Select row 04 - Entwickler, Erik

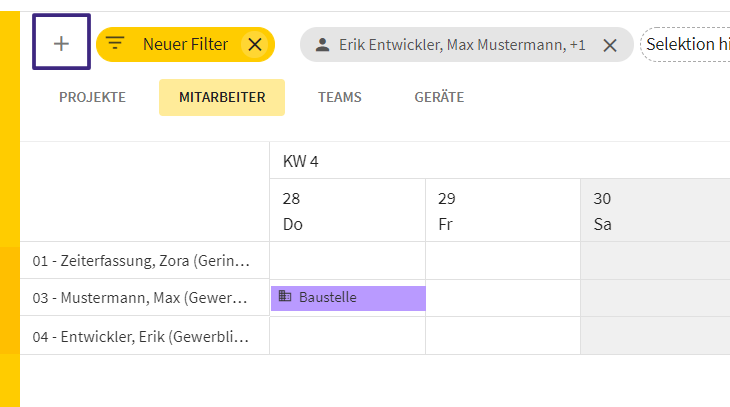pyautogui.click(x=145, y=336)
